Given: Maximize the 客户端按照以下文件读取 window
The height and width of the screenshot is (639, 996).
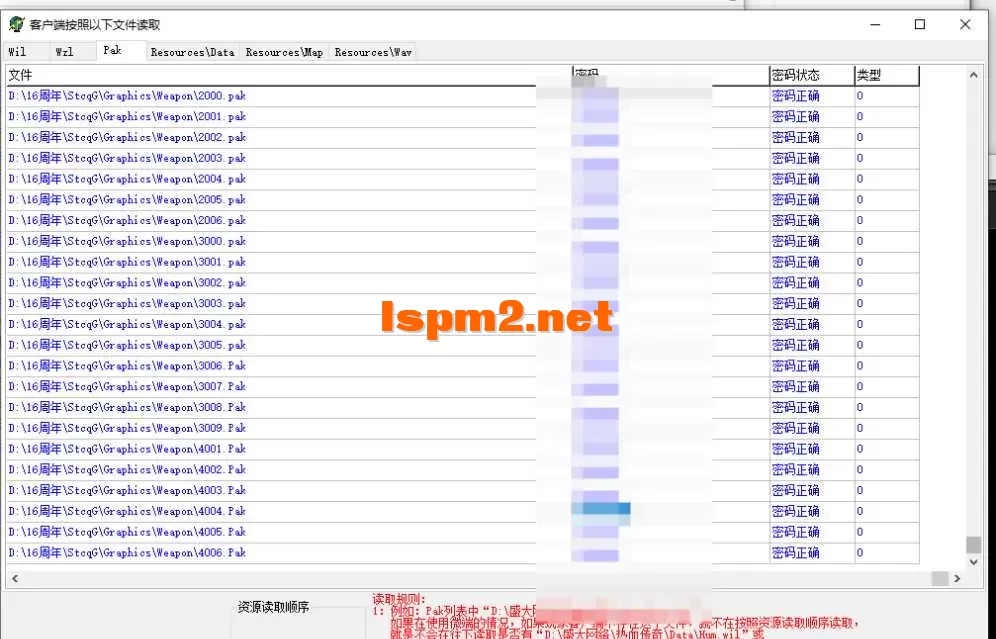Looking at the screenshot, I should pyautogui.click(x=920, y=24).
